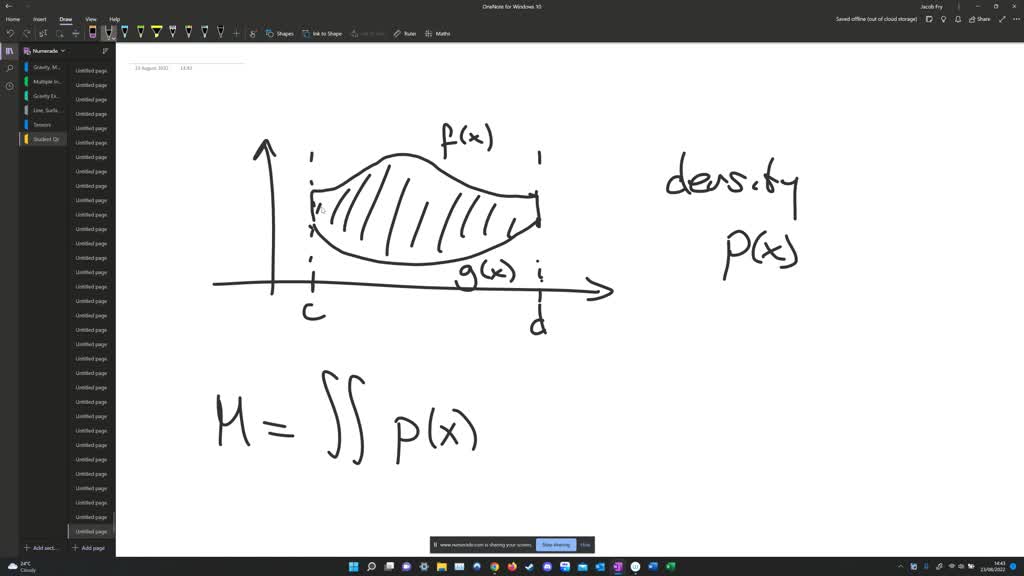Open Google Chrome from taskbar

click(x=494, y=566)
